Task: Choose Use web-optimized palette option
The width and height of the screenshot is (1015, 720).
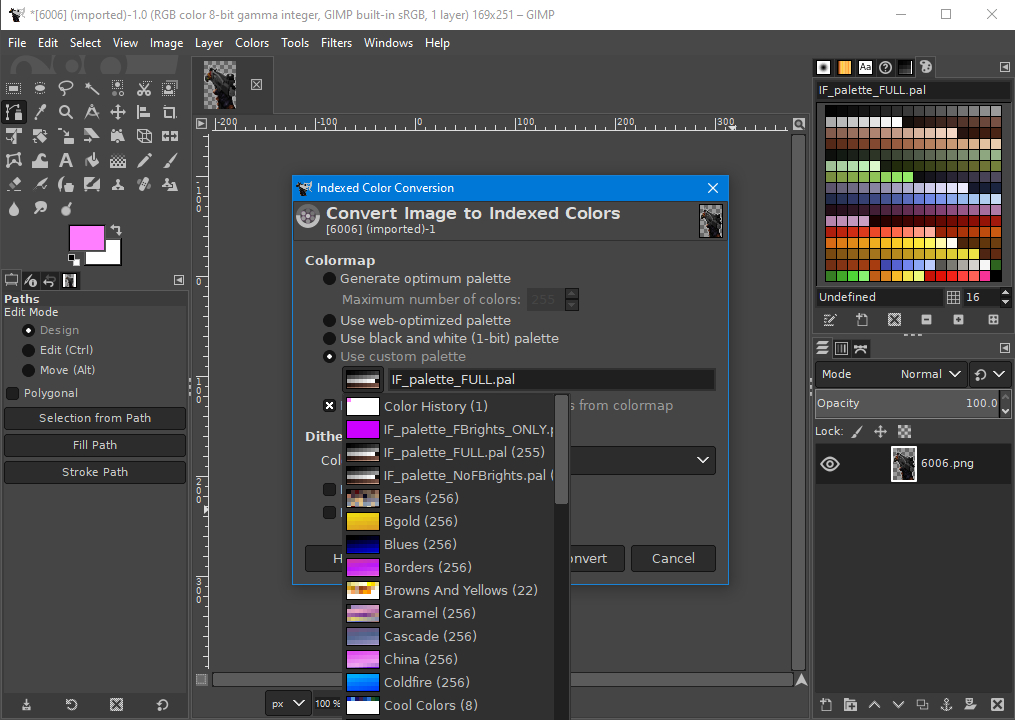Action: tap(329, 321)
